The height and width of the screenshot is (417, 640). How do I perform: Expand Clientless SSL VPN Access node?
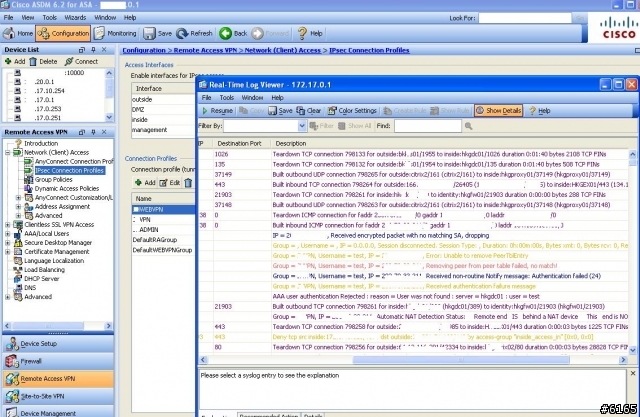(x=7, y=224)
